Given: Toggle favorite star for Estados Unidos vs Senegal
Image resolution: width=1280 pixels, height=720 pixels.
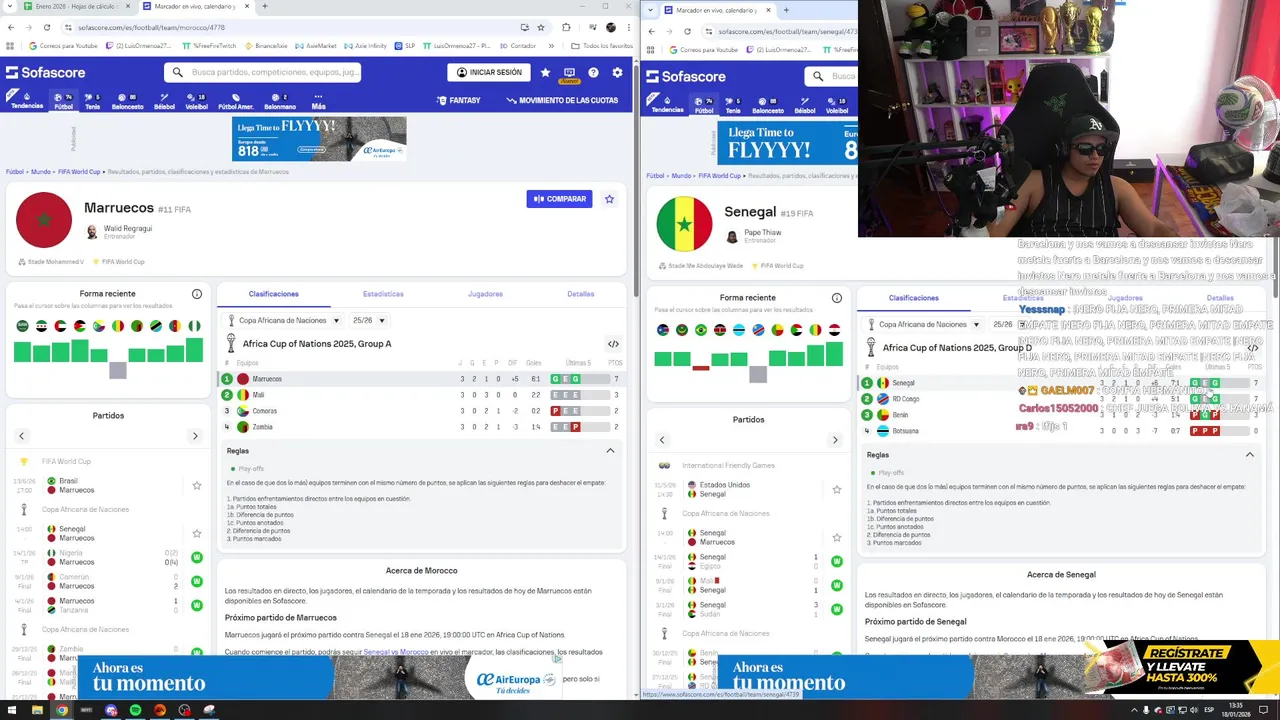Looking at the screenshot, I should [837, 490].
